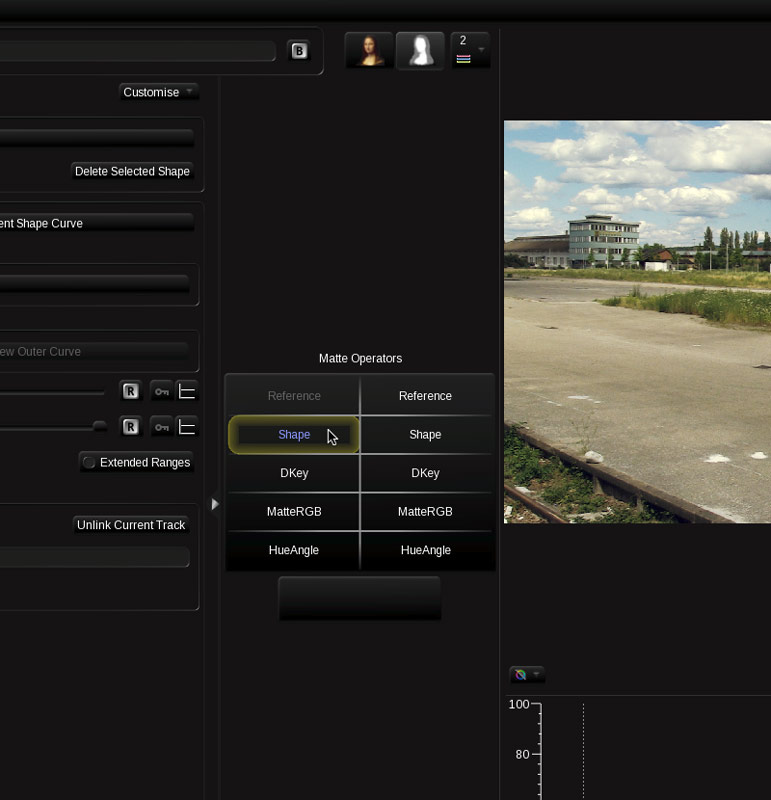Select the Mona Lisa image view icon

pos(369,50)
